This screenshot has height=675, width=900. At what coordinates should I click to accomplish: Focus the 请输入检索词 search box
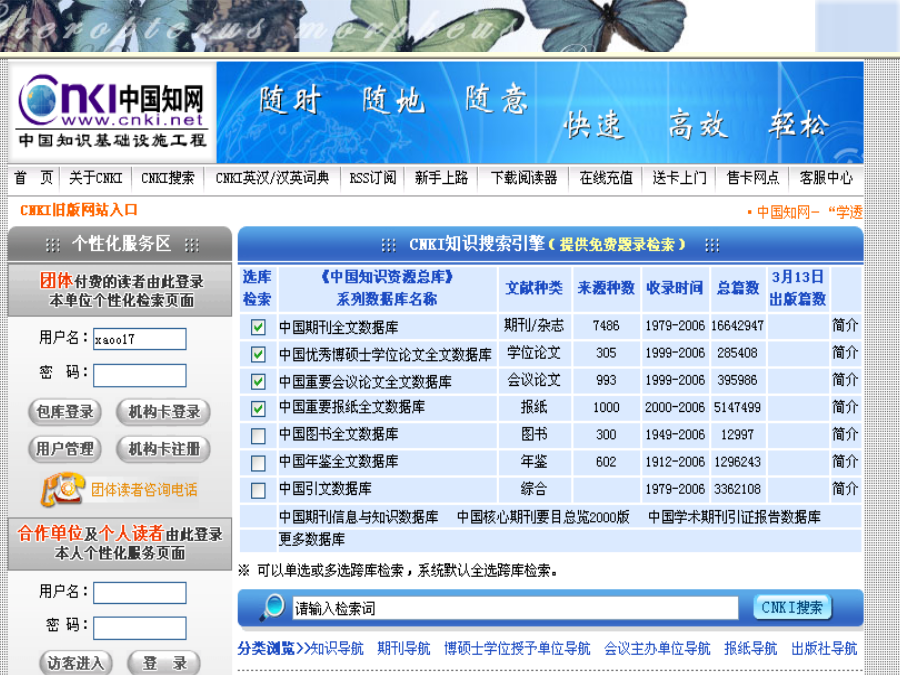click(x=515, y=608)
